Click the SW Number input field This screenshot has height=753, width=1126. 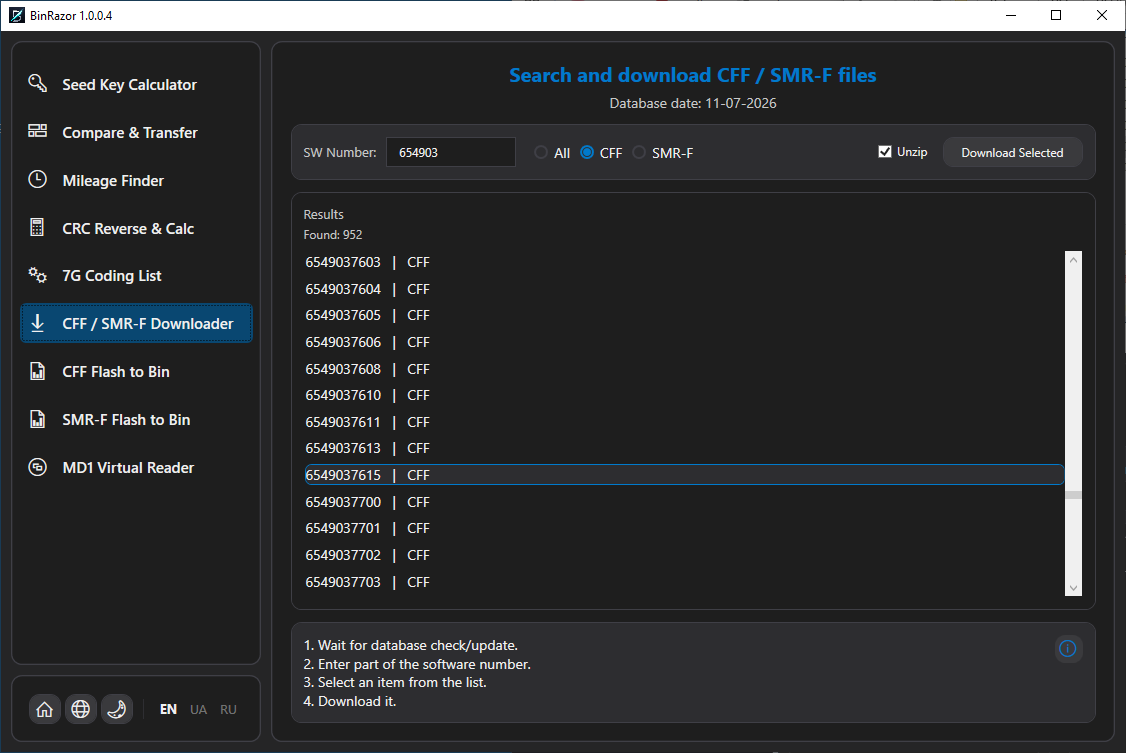(451, 152)
